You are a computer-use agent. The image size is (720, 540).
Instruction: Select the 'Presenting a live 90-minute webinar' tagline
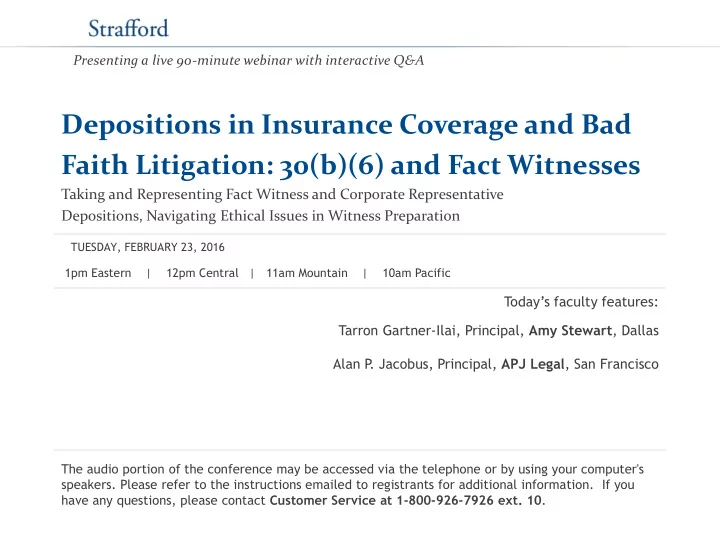tap(248, 61)
